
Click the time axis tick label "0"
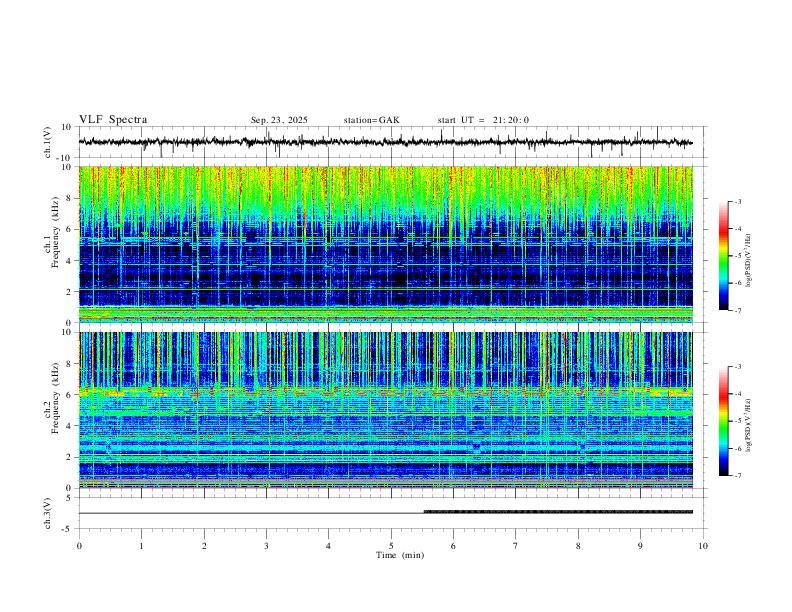click(x=79, y=546)
